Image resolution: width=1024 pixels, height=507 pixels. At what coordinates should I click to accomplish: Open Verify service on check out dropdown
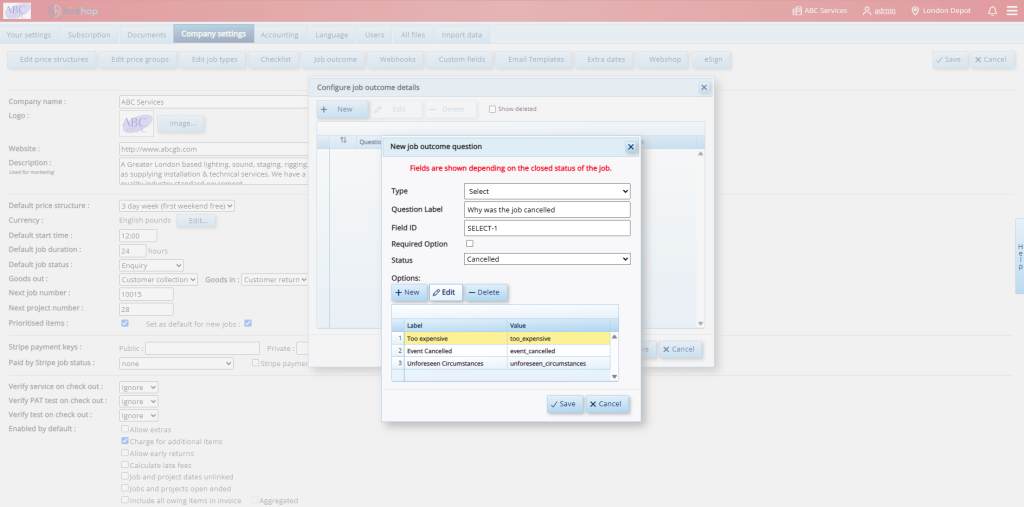click(x=138, y=387)
